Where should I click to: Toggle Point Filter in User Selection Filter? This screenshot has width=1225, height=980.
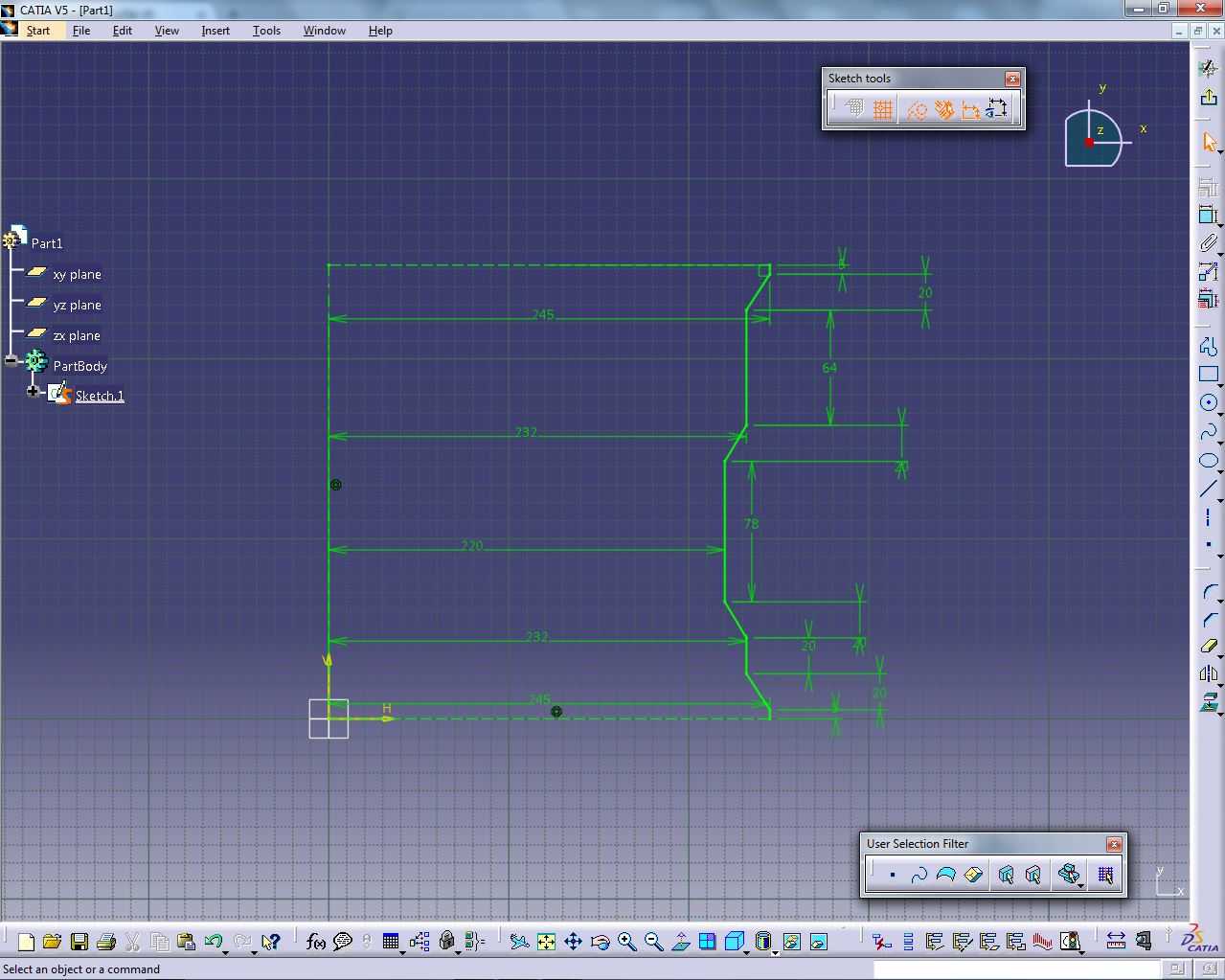(892, 875)
